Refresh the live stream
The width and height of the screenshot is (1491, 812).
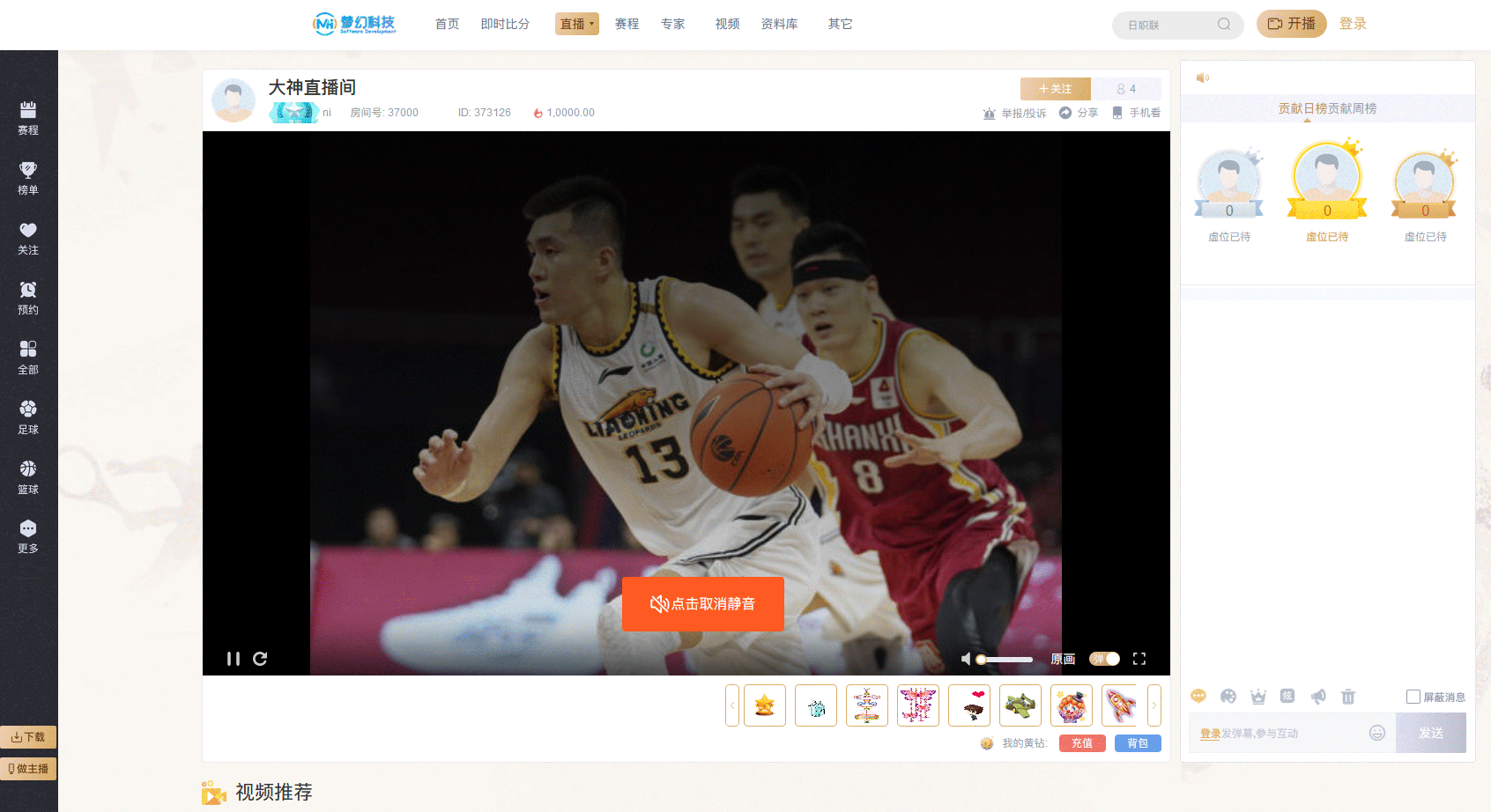coord(260,659)
